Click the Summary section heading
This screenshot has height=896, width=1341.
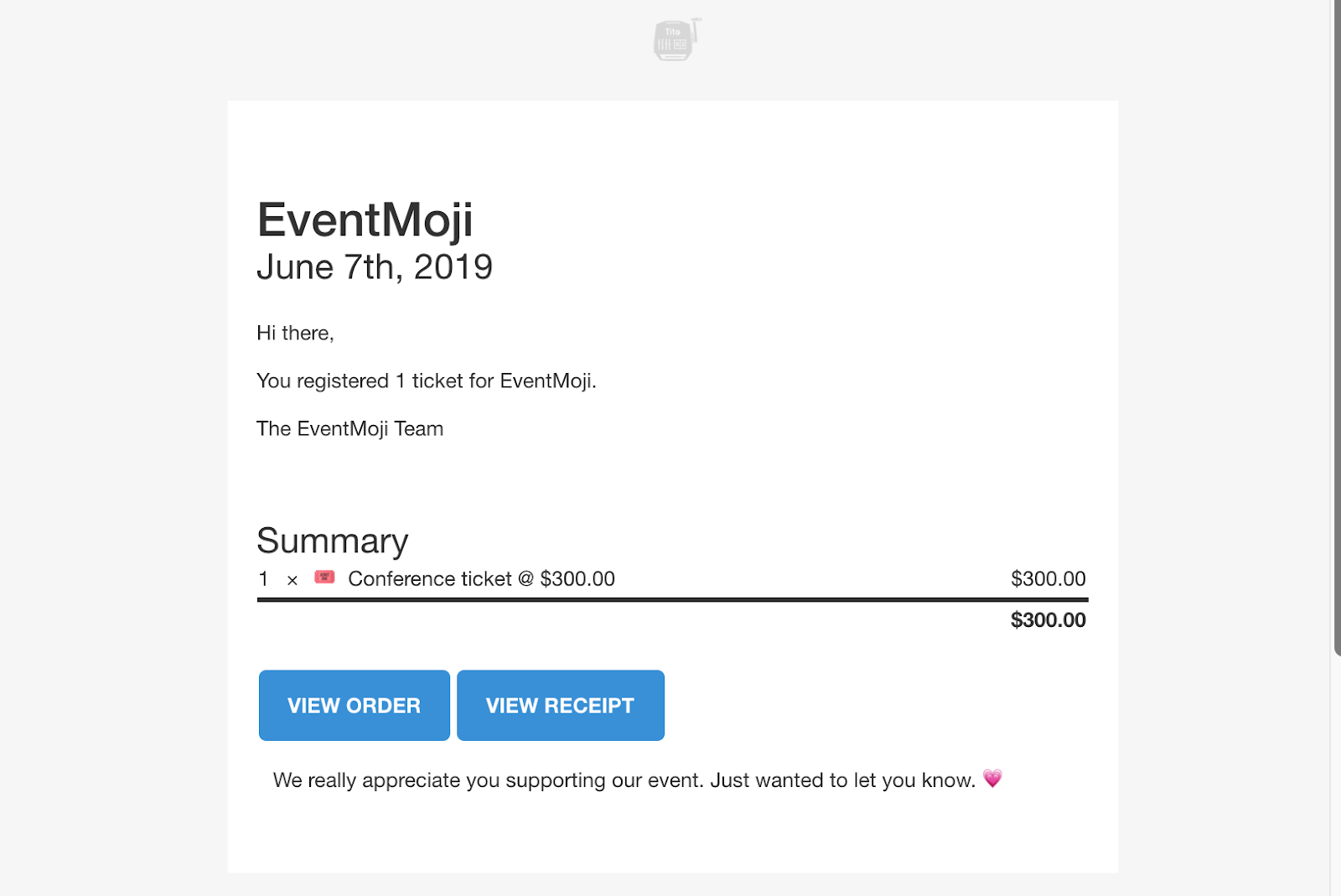coord(332,541)
